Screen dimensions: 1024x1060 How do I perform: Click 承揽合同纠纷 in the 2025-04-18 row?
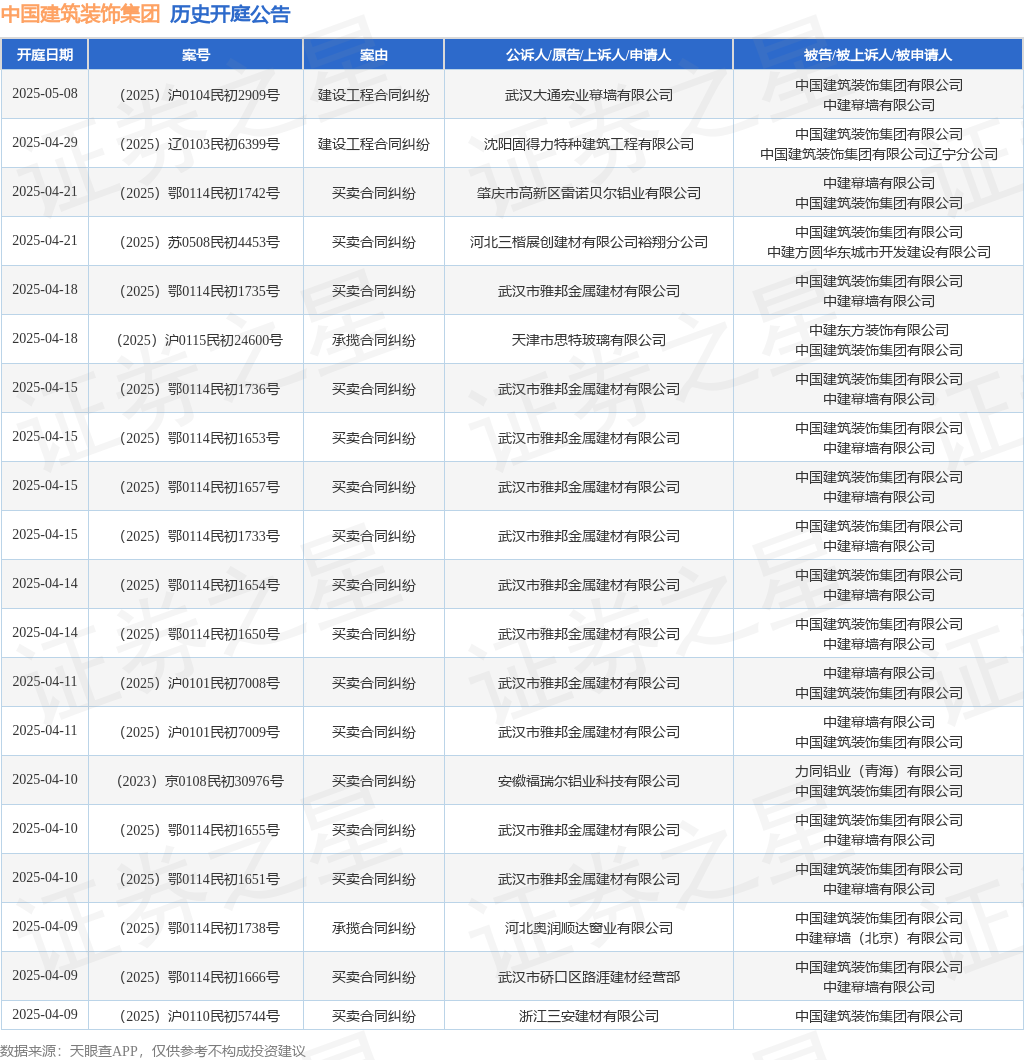pos(374,340)
